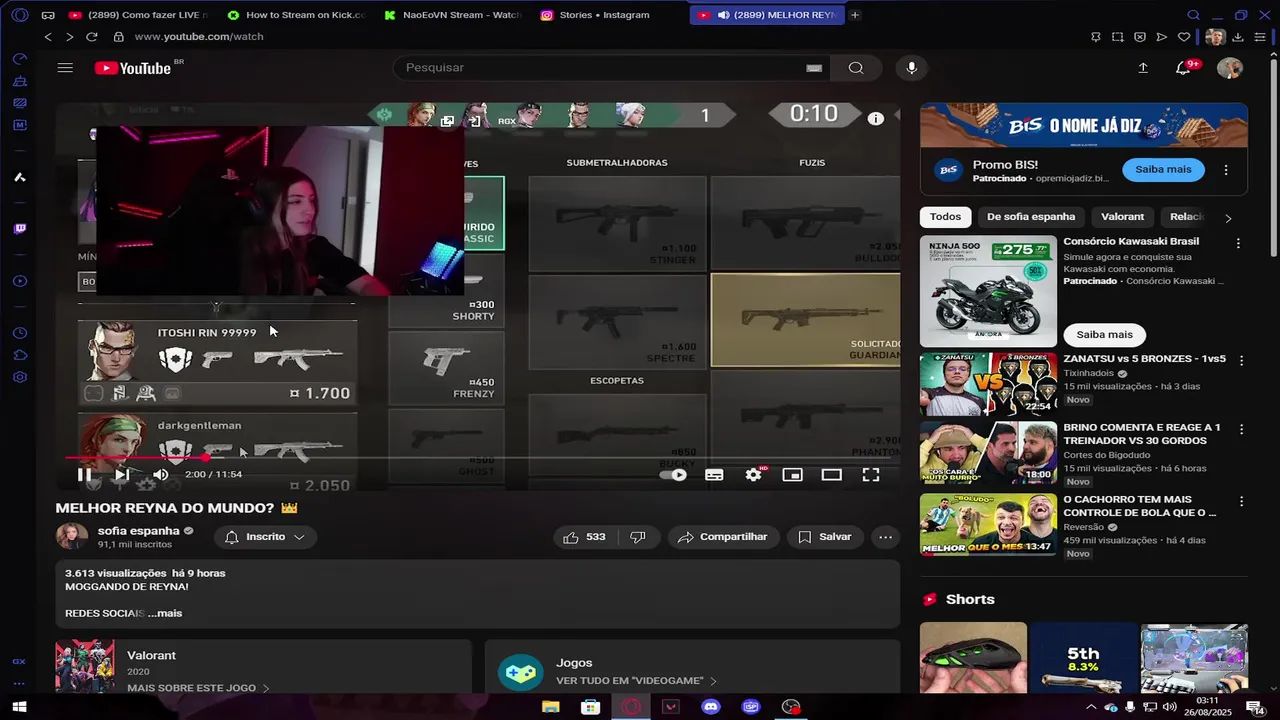Open options for O CACHORRO TEM MAIS video
The height and width of the screenshot is (720, 1280).
1241,501
